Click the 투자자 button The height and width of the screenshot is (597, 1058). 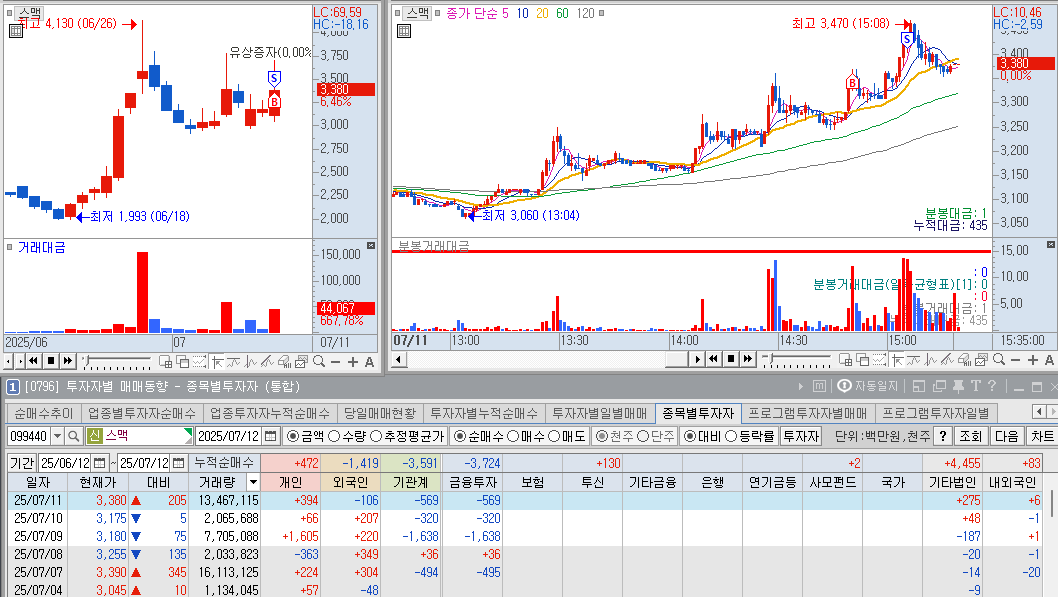pos(801,436)
